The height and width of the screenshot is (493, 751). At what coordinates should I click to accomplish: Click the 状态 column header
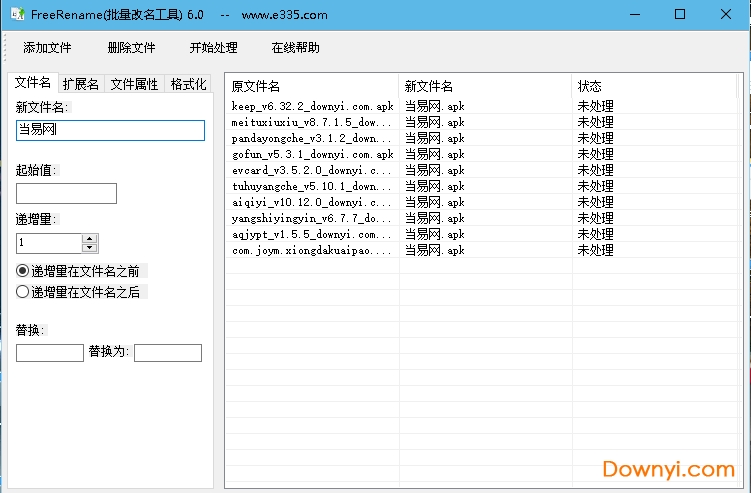click(655, 86)
